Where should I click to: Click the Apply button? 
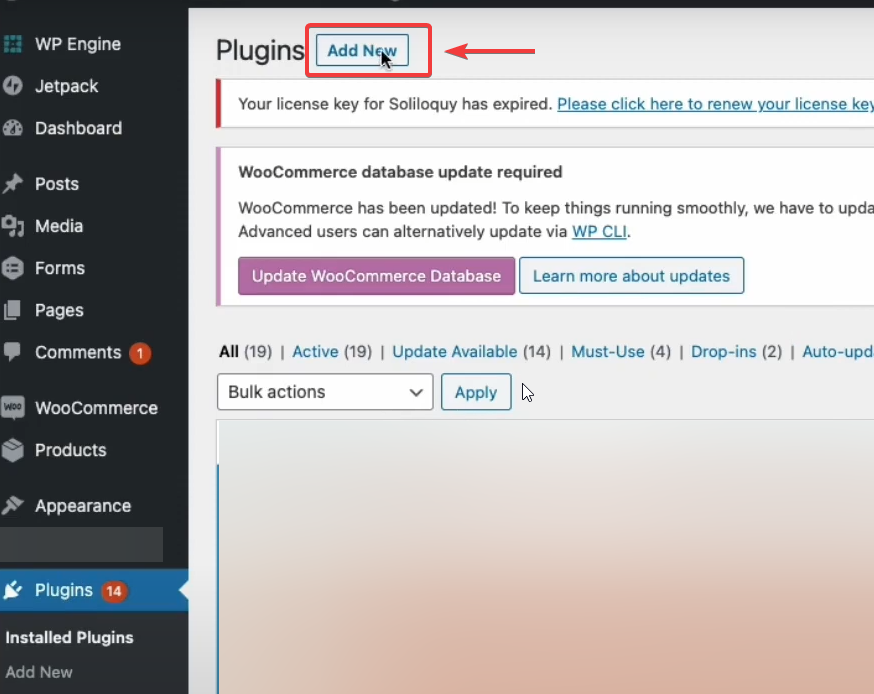coord(476,392)
